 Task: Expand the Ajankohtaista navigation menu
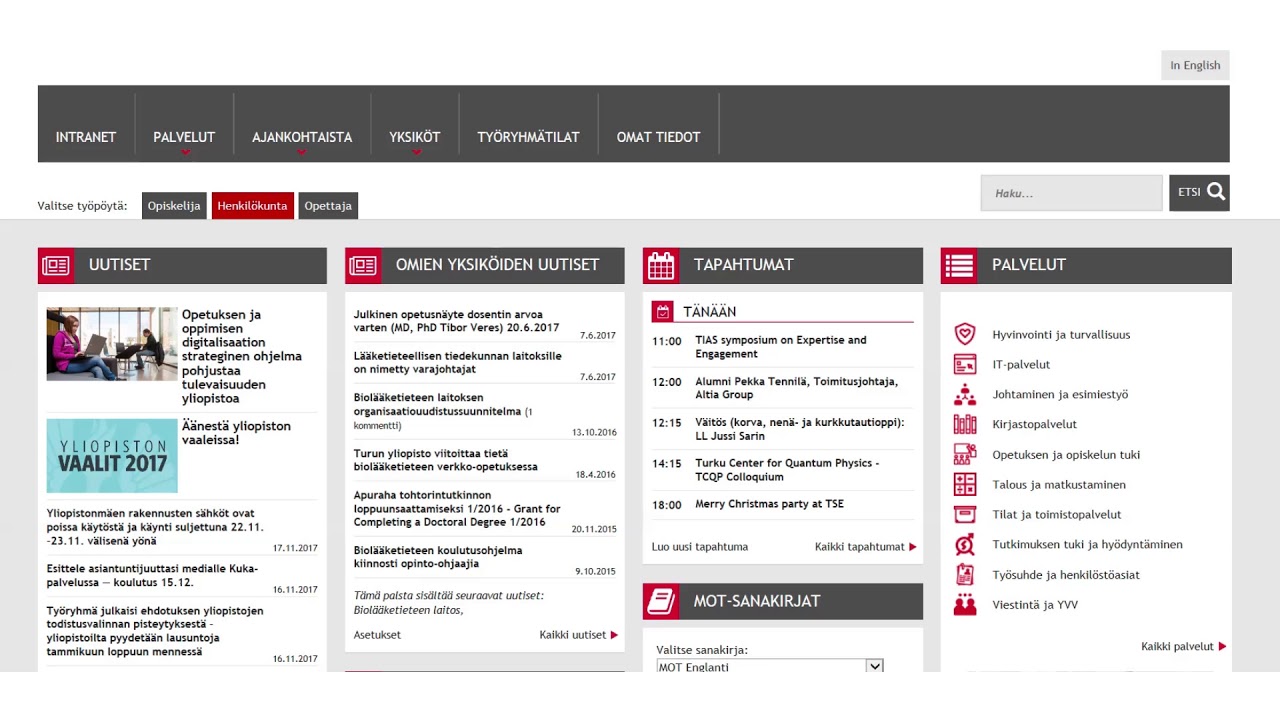pos(302,137)
